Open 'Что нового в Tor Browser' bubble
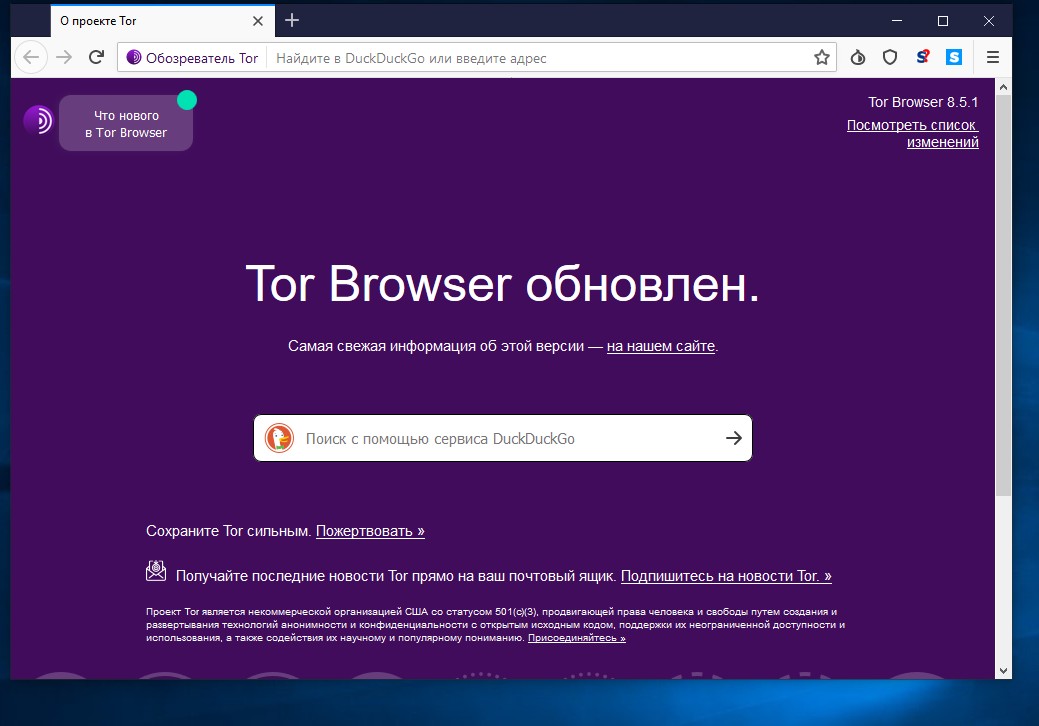Viewport: 1039px width, 726px height. [x=126, y=124]
